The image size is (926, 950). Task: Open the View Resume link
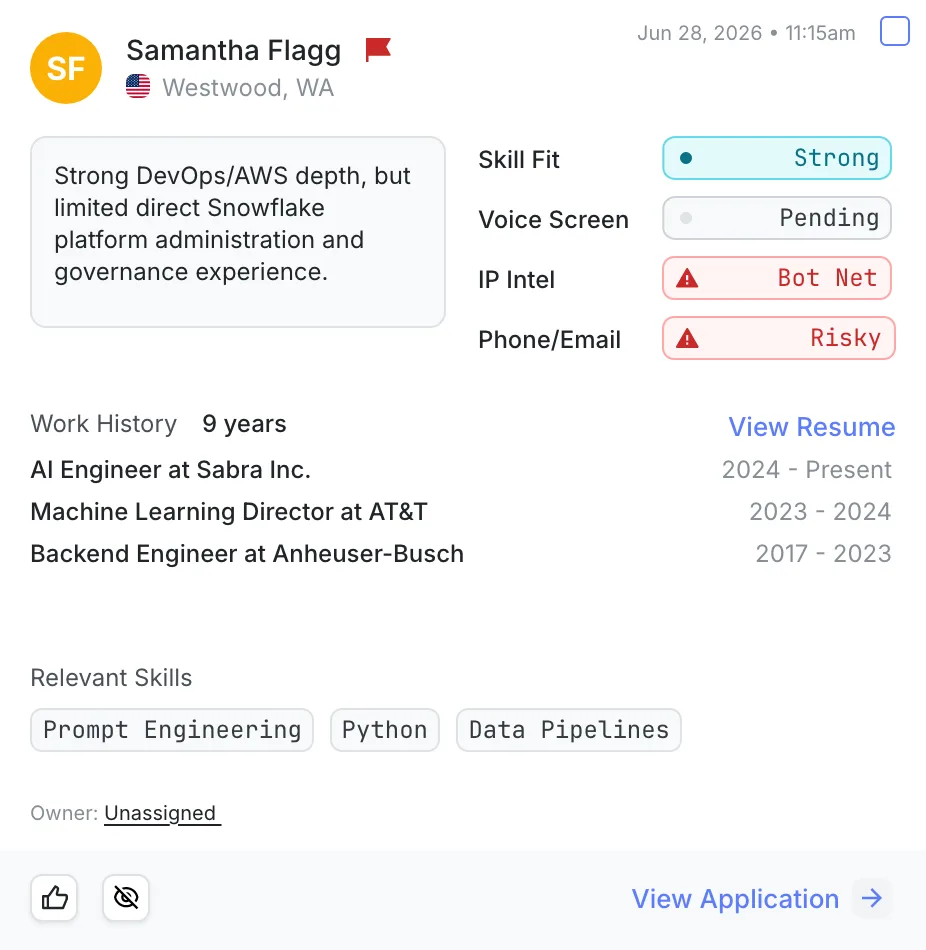pos(811,427)
